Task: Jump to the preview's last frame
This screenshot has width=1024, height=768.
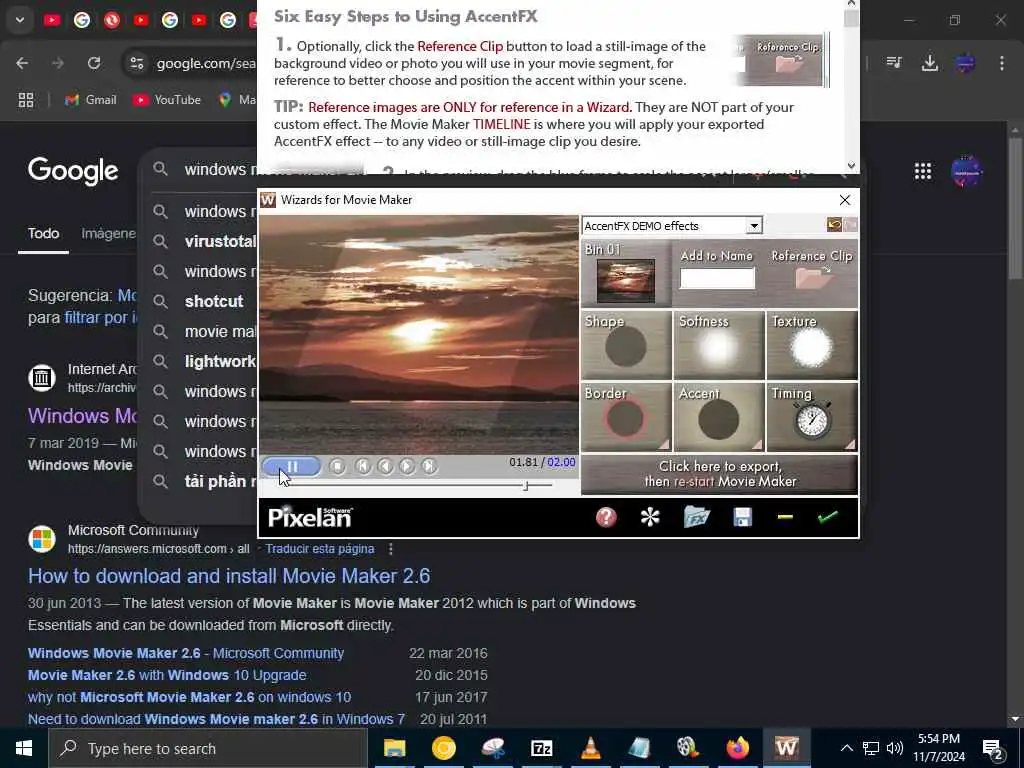Action: pyautogui.click(x=429, y=466)
